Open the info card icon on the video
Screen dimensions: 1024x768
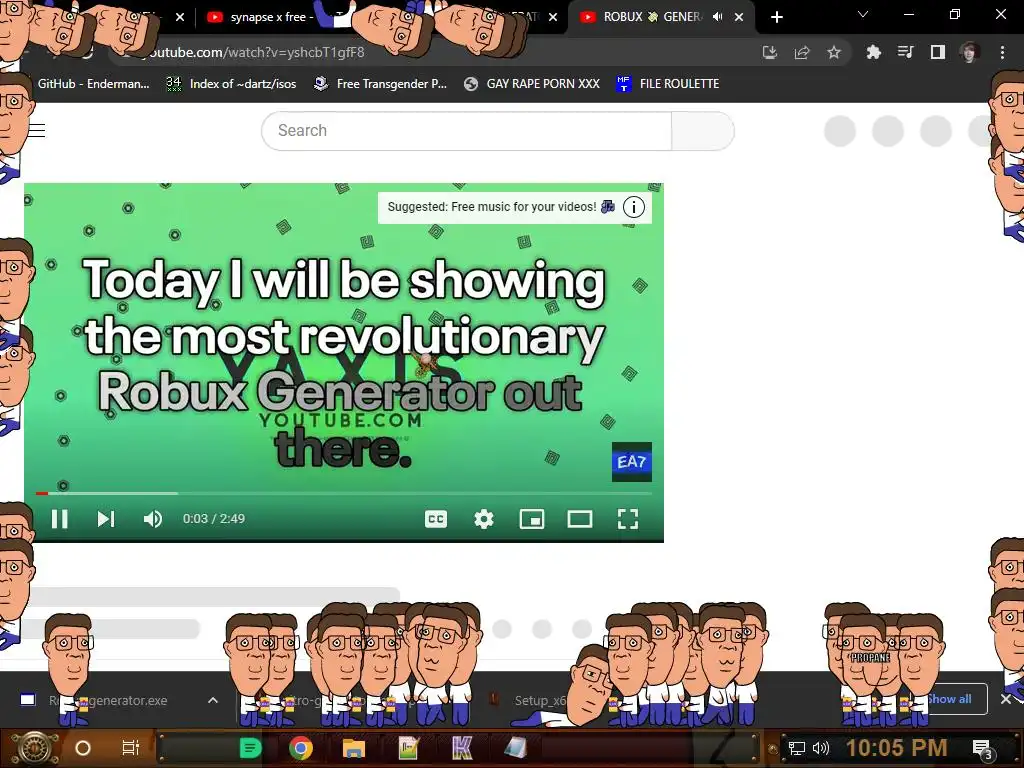click(633, 207)
